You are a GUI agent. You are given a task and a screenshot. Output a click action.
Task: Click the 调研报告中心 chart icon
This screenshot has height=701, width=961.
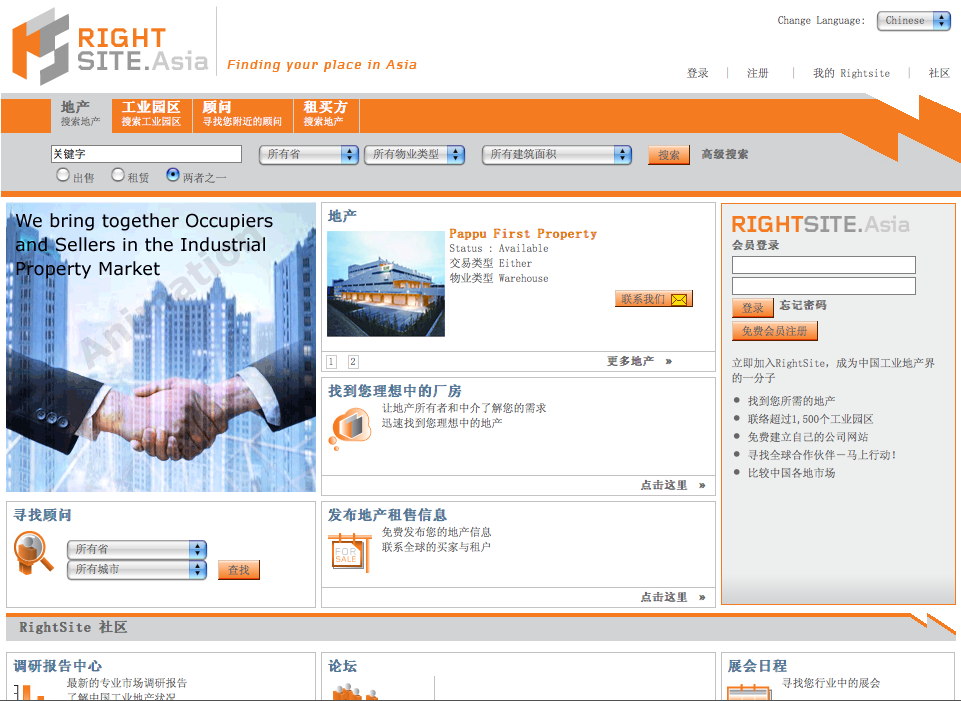click(30, 692)
